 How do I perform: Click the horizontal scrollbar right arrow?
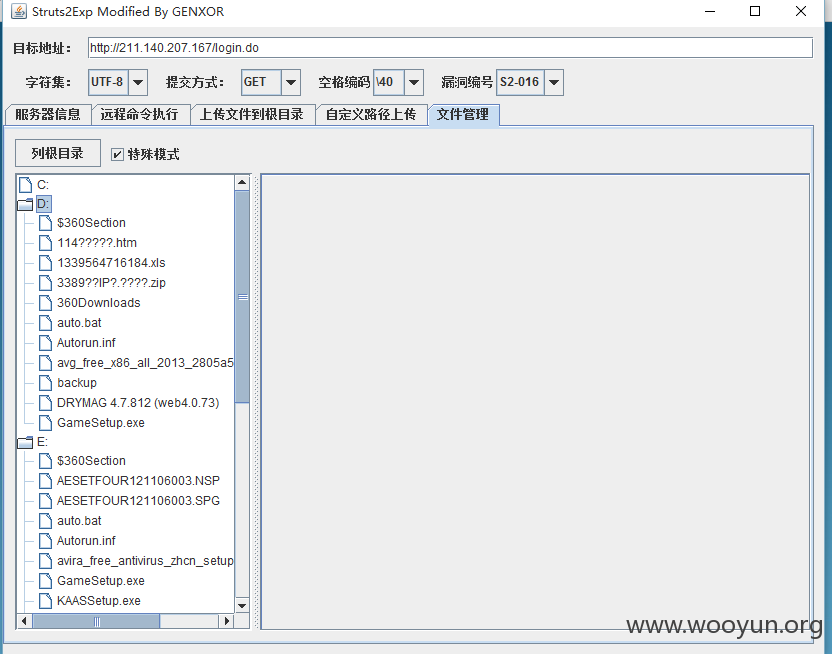(227, 621)
